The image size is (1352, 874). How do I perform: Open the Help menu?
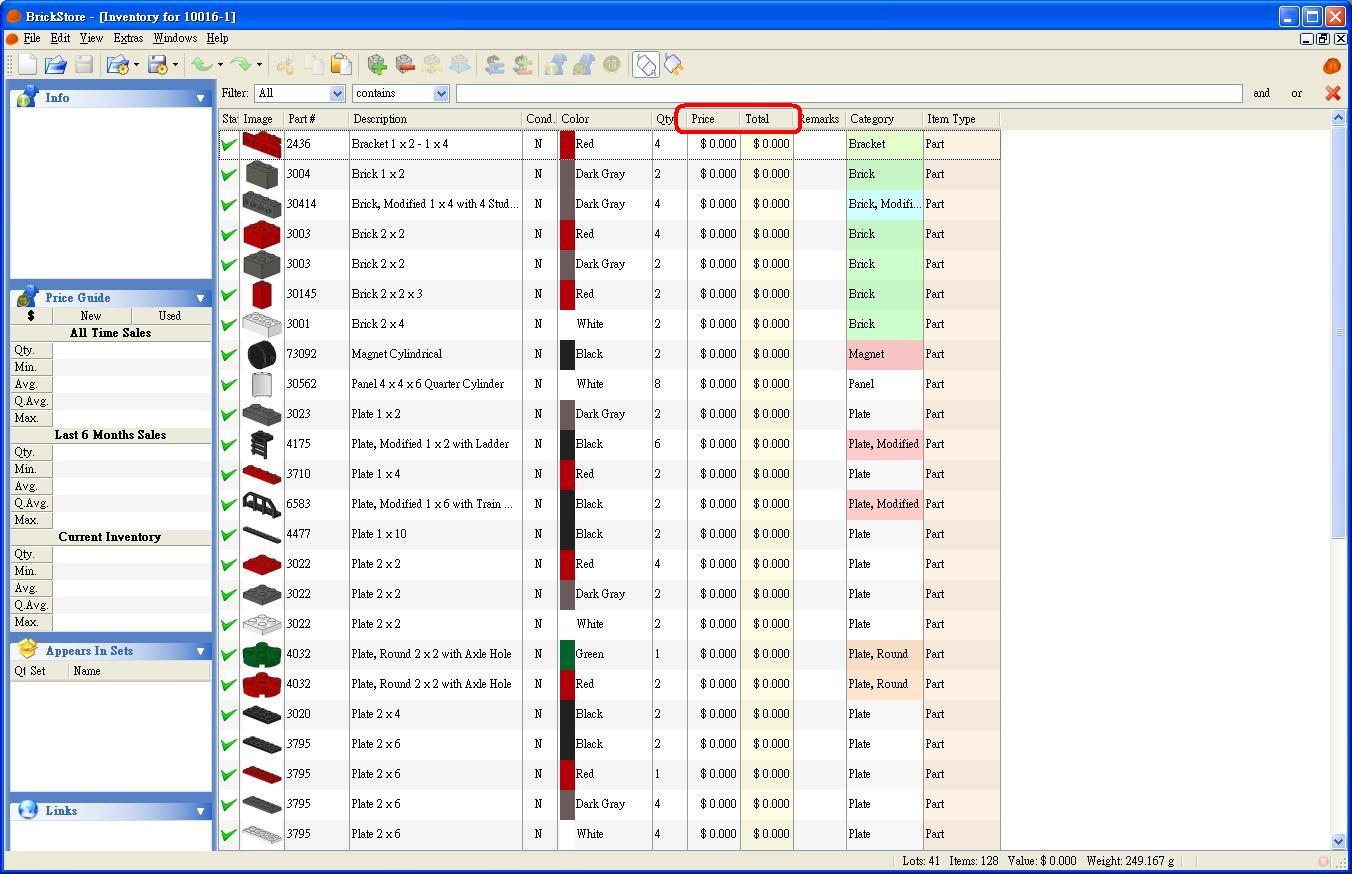coord(217,38)
